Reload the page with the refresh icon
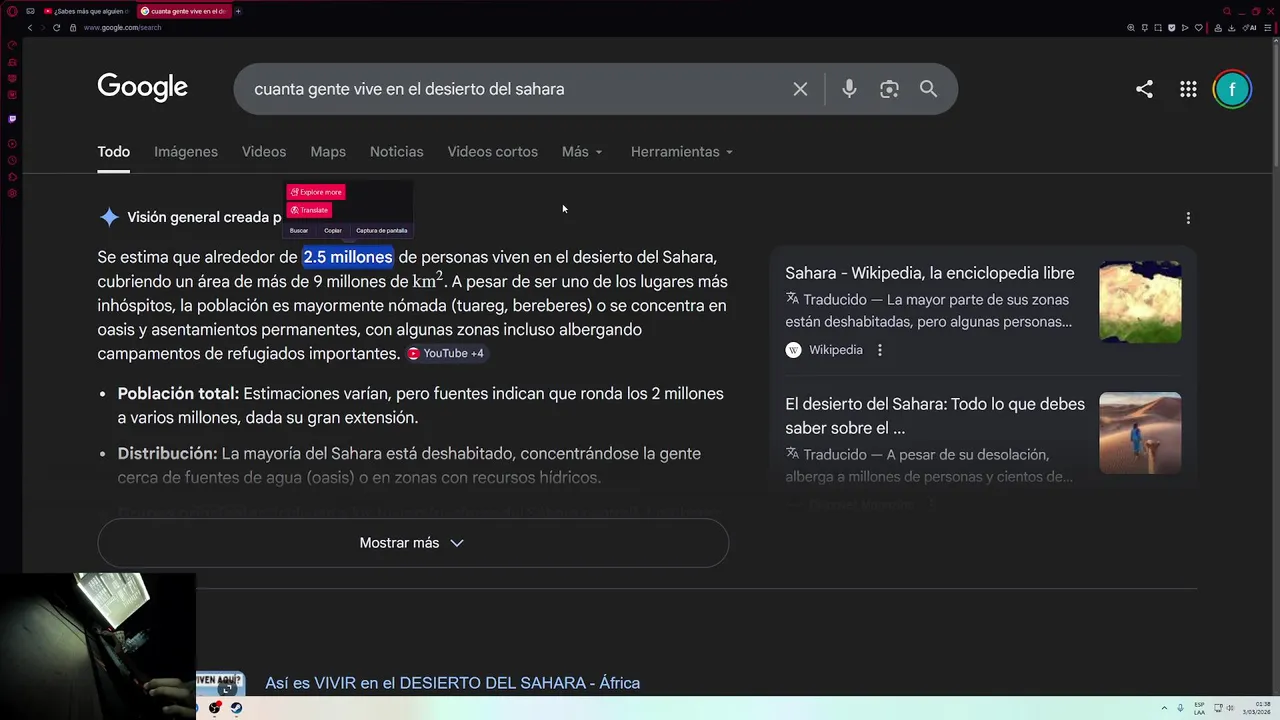 tap(56, 27)
